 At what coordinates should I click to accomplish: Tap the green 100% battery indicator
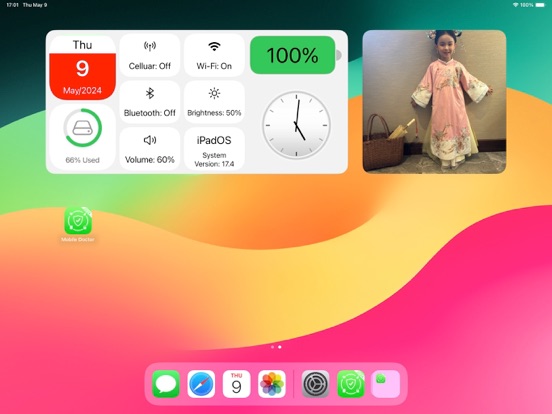coord(293,55)
